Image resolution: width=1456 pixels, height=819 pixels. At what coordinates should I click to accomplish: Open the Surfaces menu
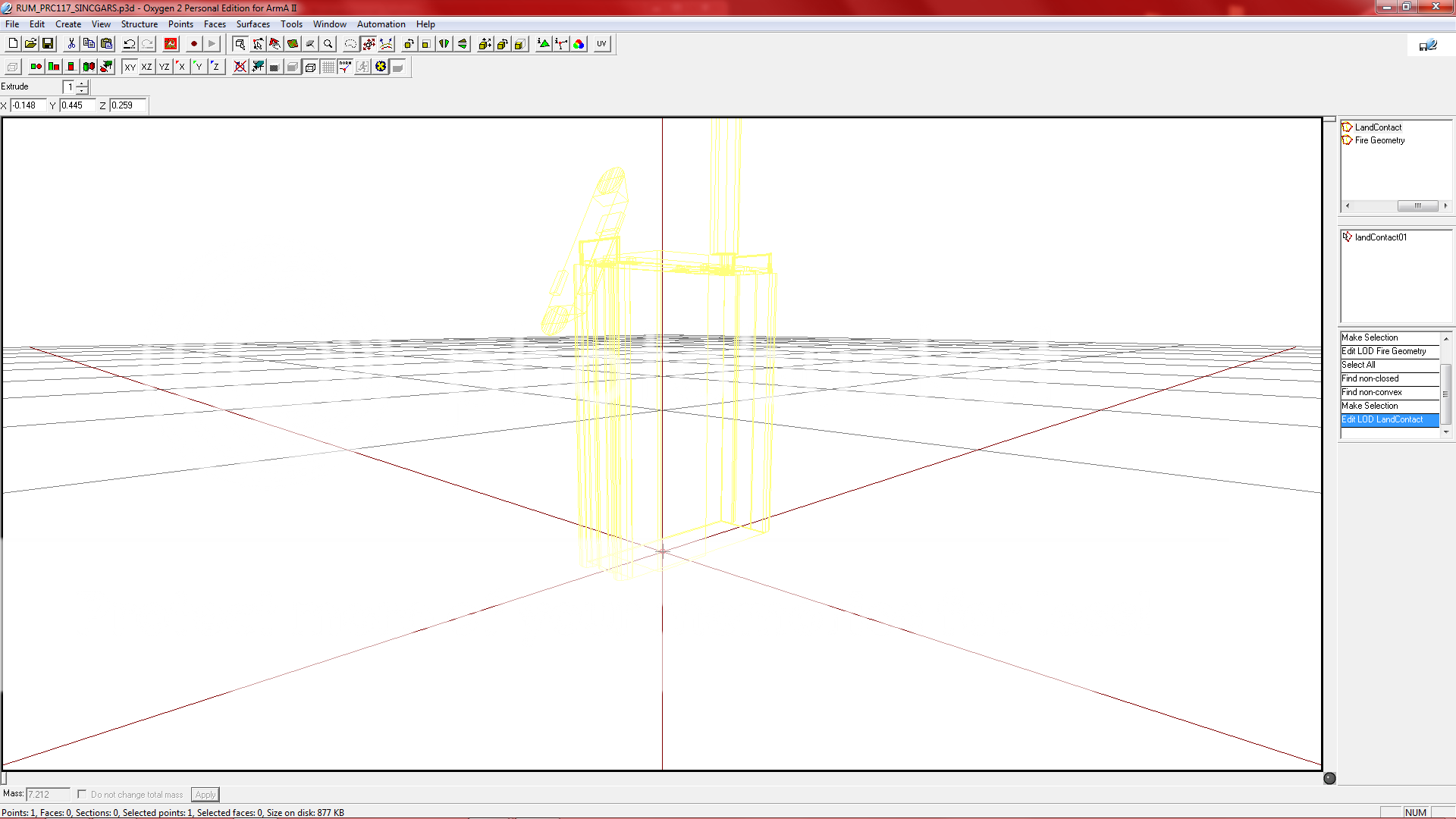(x=253, y=24)
